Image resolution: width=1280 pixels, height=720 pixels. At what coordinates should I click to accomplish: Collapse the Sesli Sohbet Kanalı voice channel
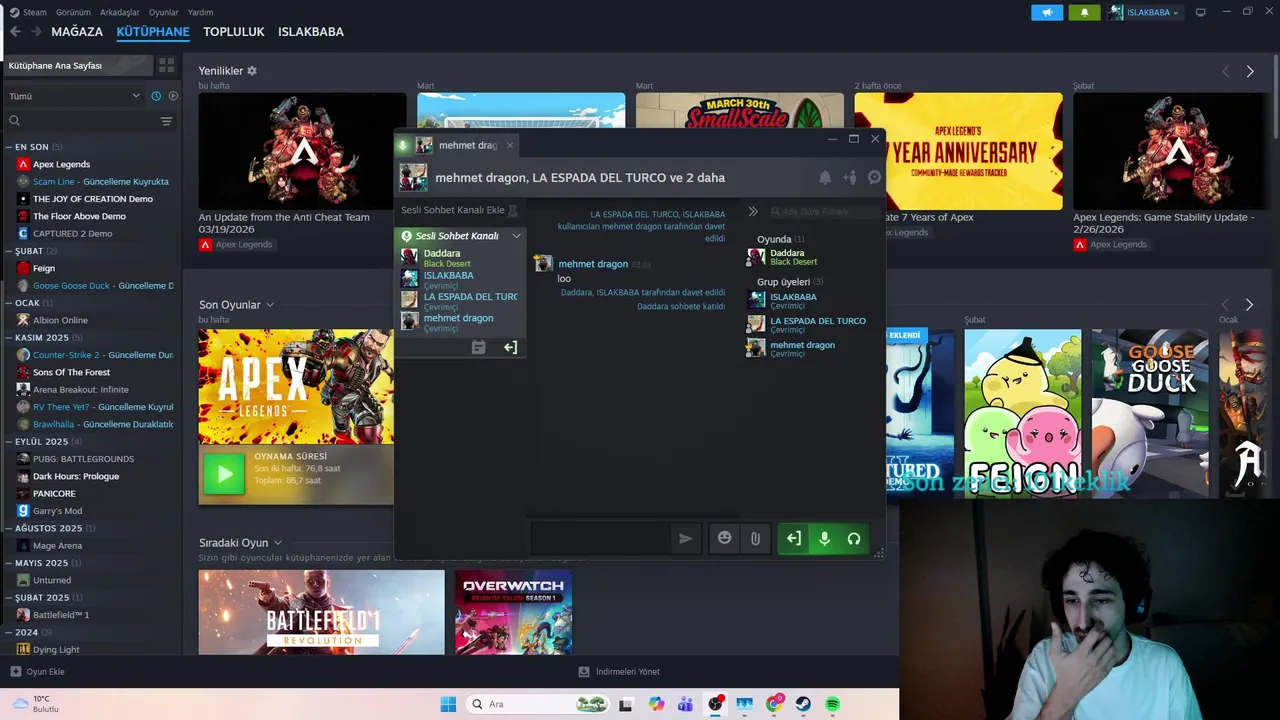click(x=516, y=236)
